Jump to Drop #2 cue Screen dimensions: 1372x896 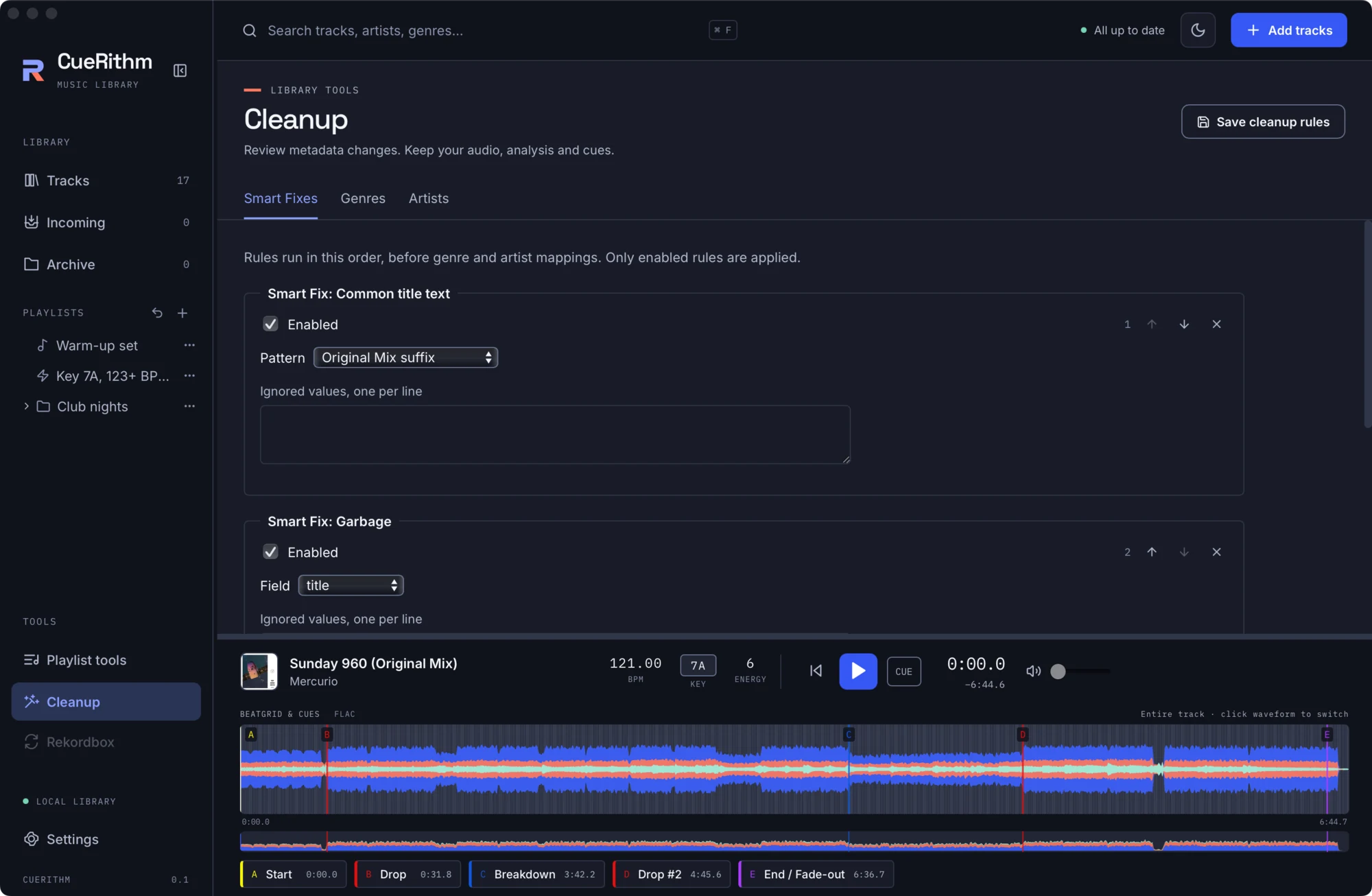[x=672, y=874]
